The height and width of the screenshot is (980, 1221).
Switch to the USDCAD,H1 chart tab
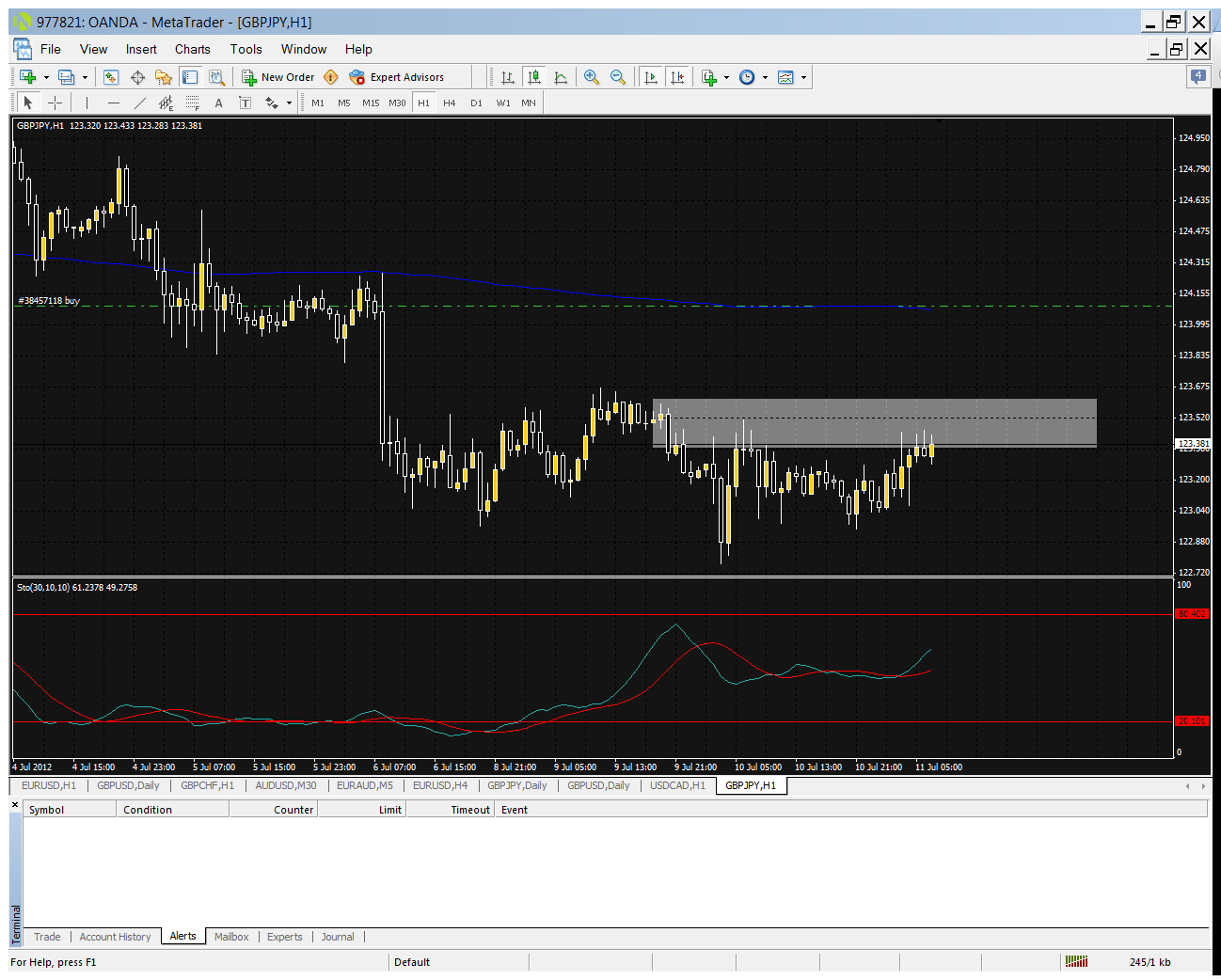point(677,785)
